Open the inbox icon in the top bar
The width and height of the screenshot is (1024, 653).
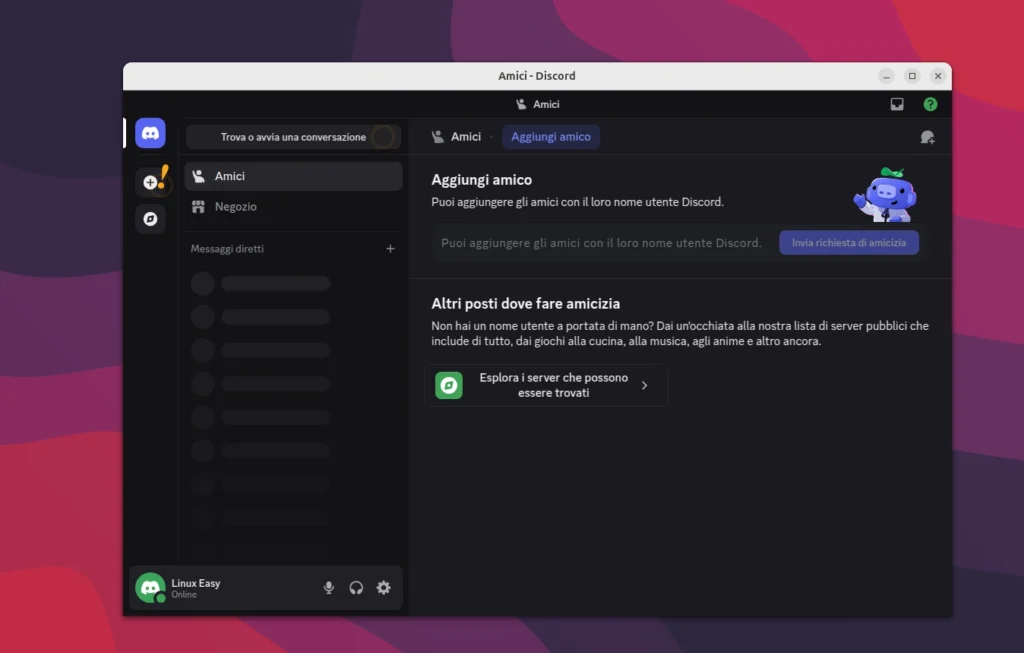pyautogui.click(x=897, y=103)
